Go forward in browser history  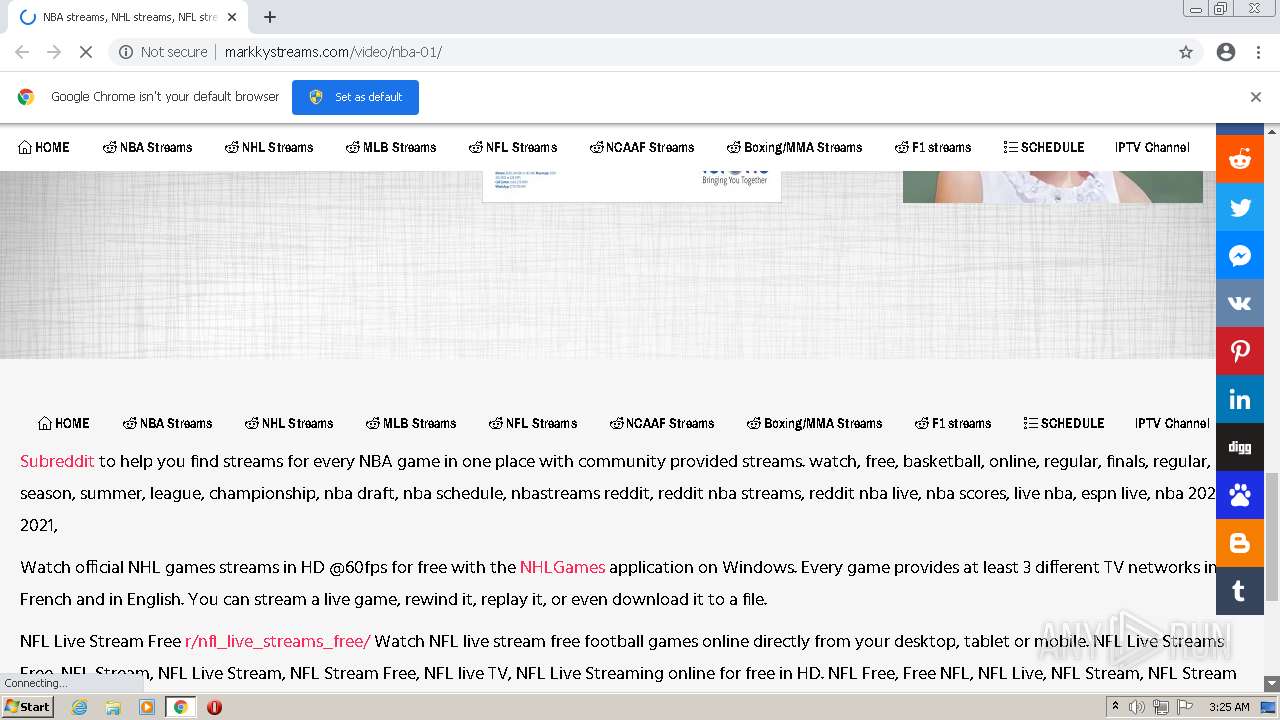tap(54, 52)
